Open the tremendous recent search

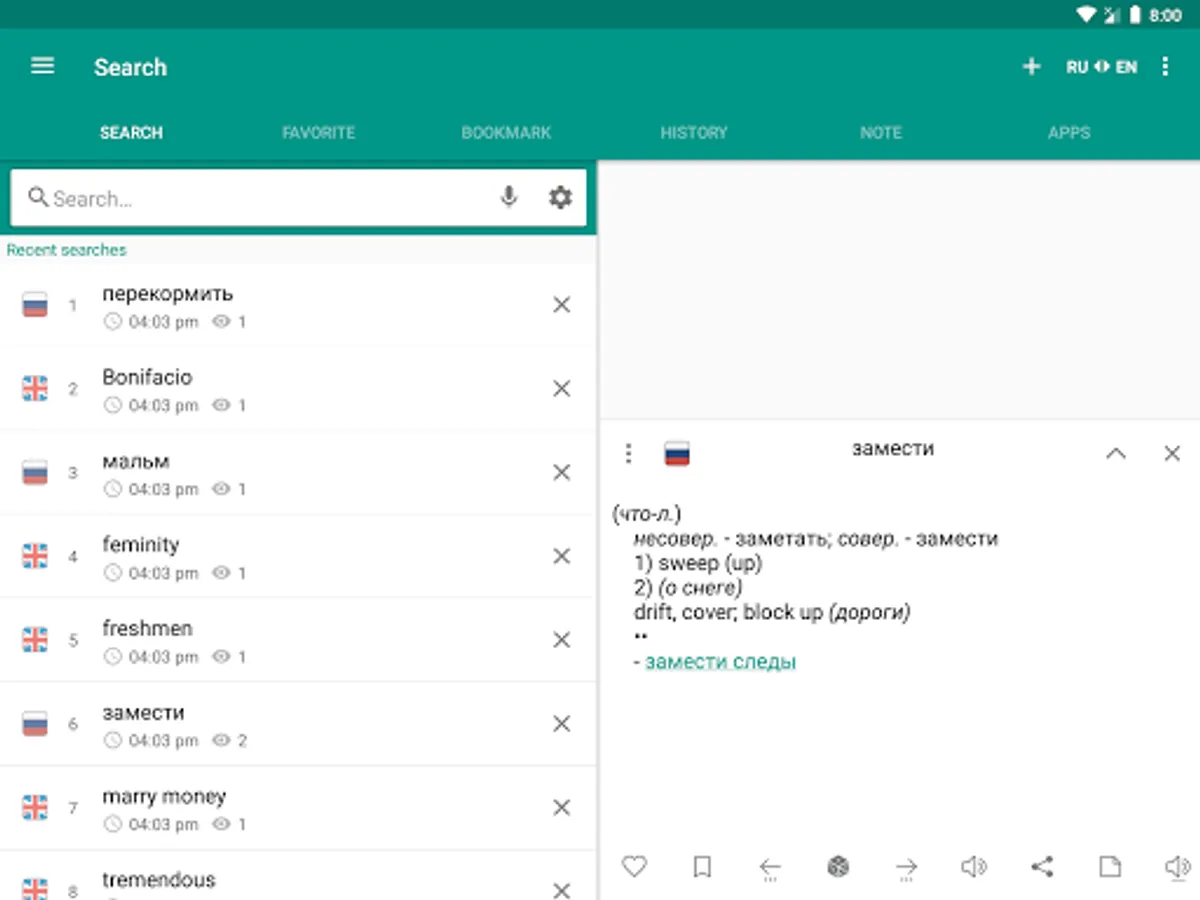(x=298, y=876)
